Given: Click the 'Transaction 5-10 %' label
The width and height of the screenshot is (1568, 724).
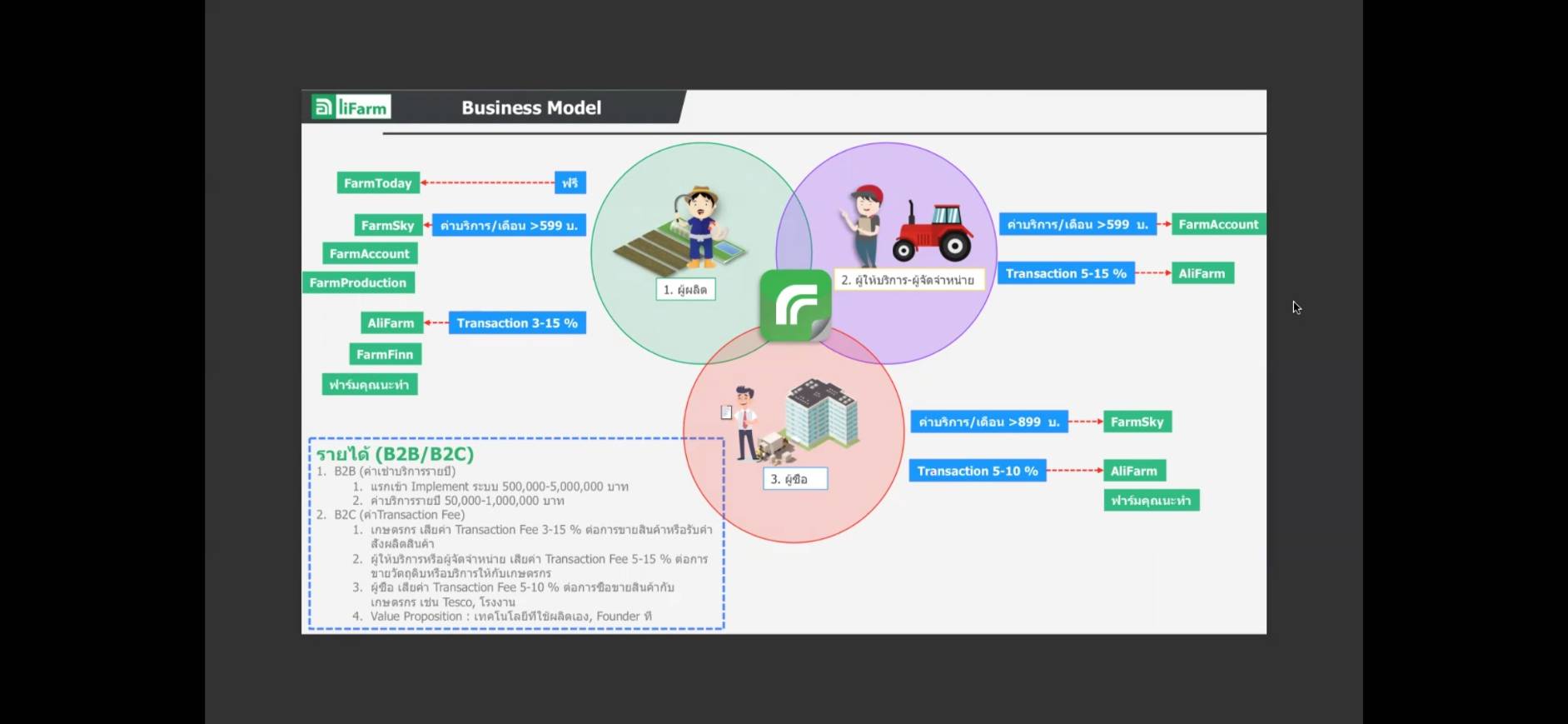Looking at the screenshot, I should (978, 471).
